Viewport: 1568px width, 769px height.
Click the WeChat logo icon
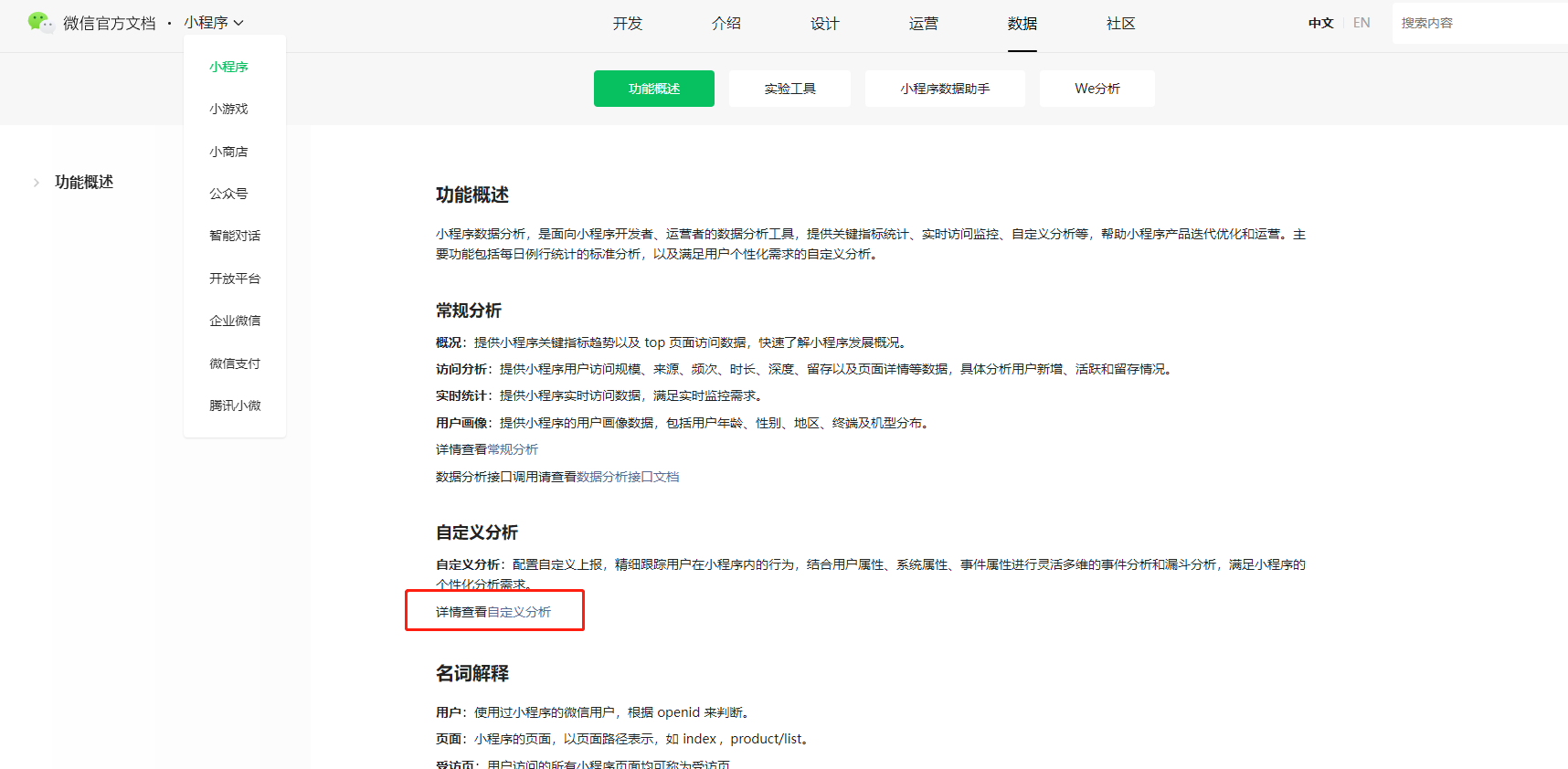pos(40,22)
